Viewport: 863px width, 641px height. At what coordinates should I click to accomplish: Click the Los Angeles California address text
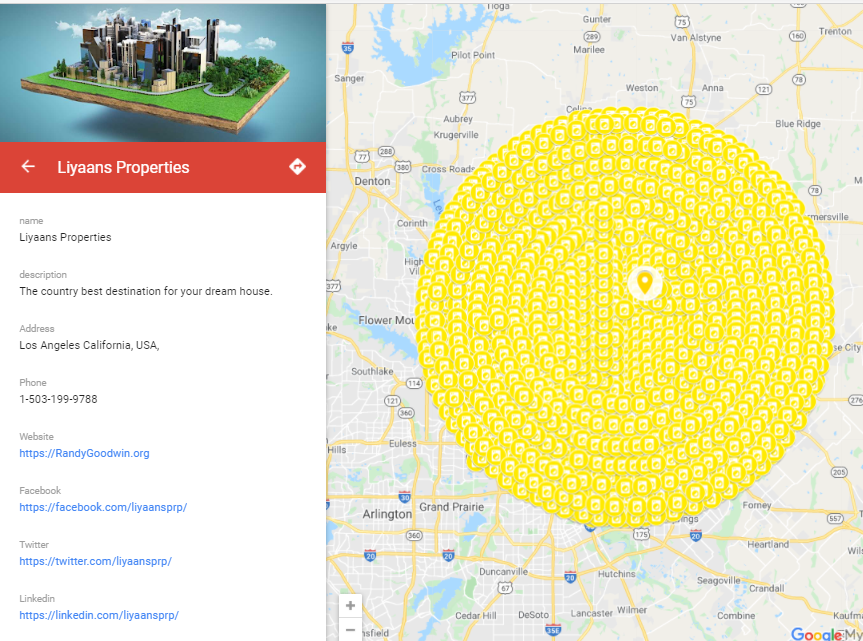tap(89, 345)
